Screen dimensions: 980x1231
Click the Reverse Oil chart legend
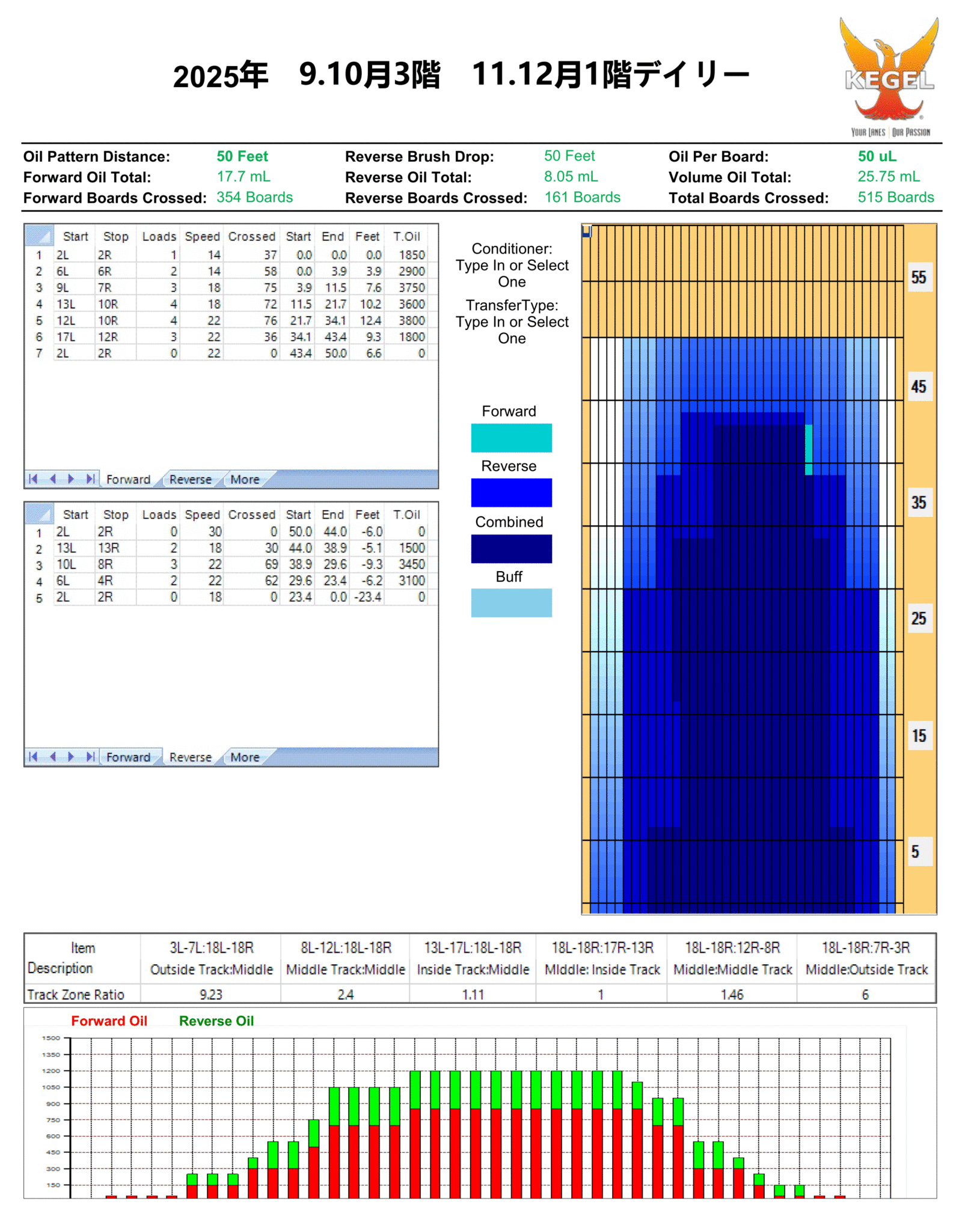tap(216, 1021)
